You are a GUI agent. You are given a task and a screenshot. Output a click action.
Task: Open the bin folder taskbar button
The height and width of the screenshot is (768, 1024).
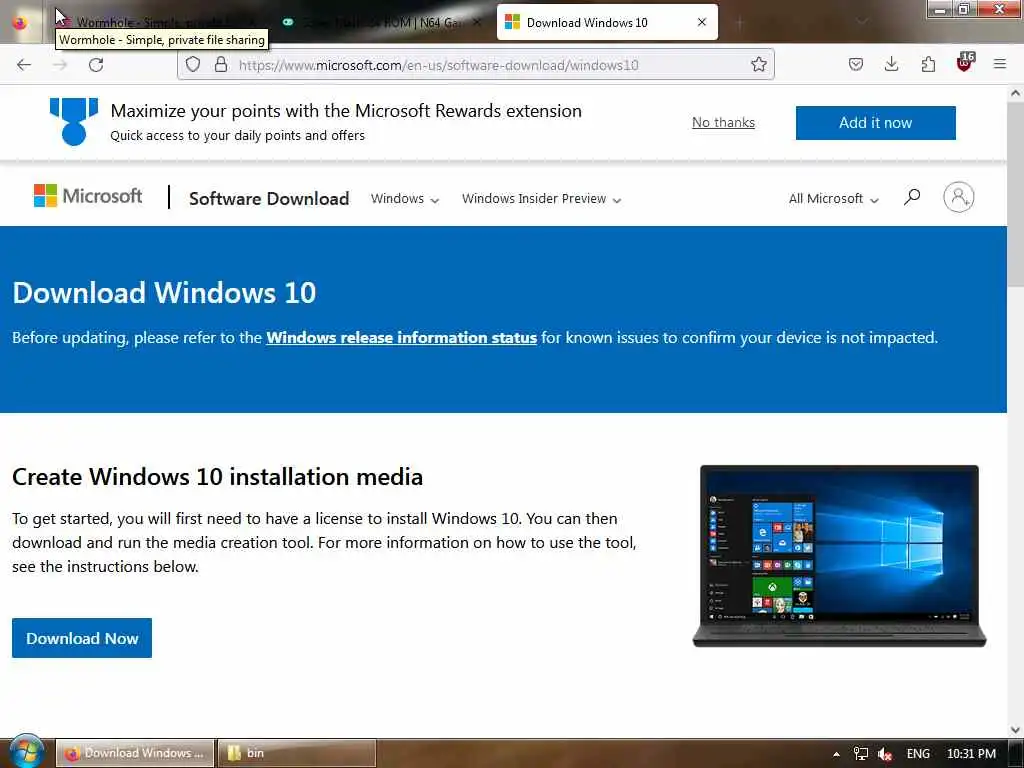[x=296, y=753]
